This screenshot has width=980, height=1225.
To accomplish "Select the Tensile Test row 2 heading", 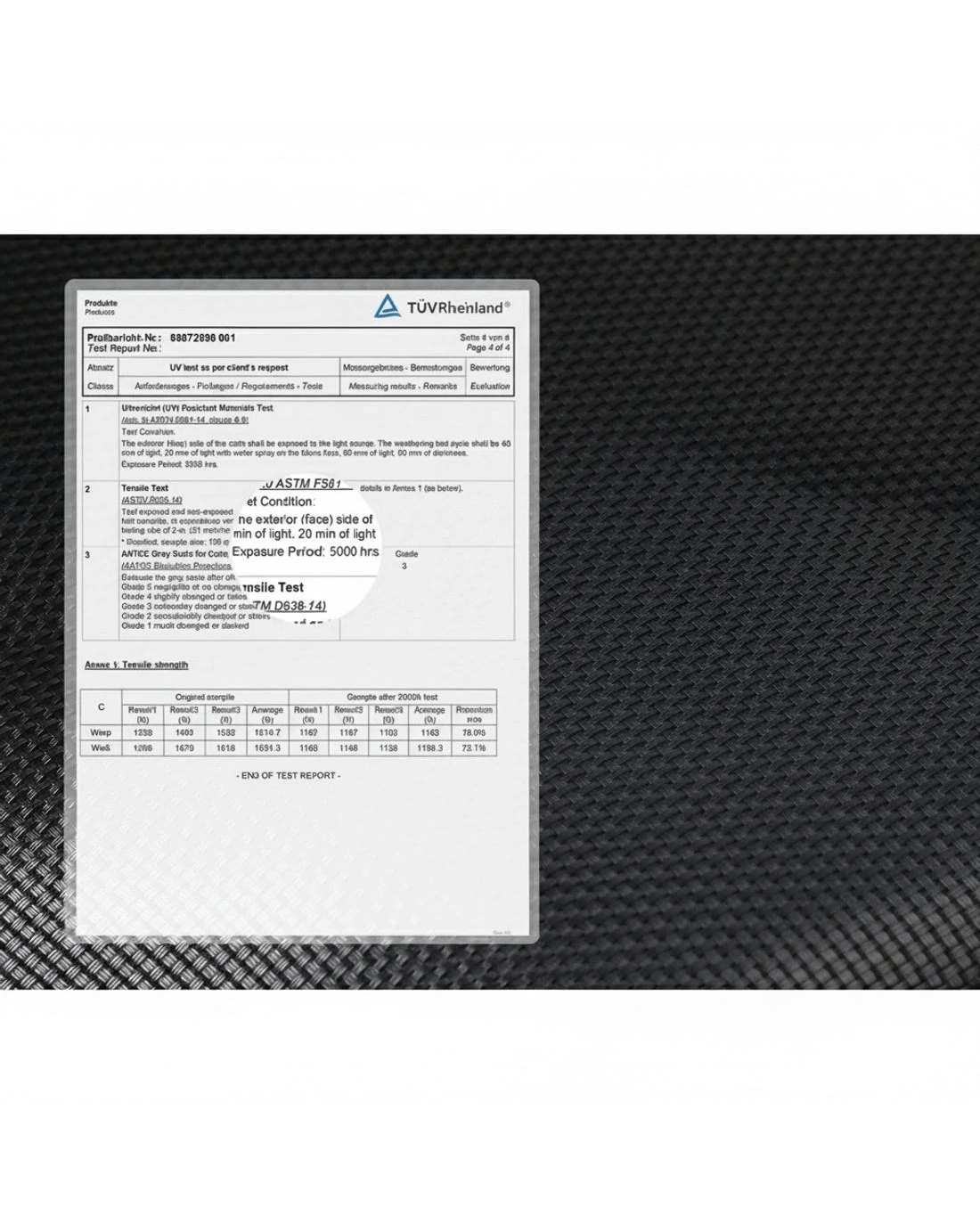I will [144, 488].
